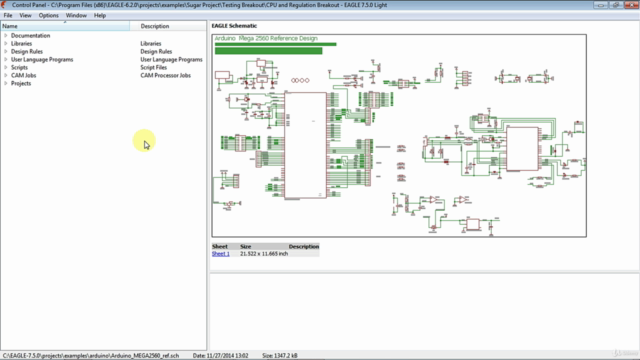Click the Arduino Mega 2560 schematic preview
The image size is (640, 360).
click(x=399, y=136)
